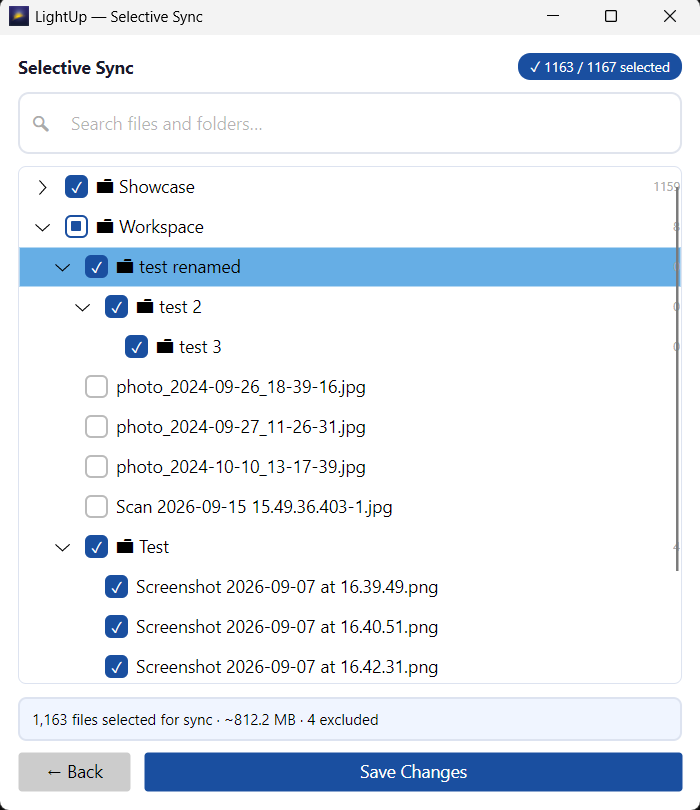Click the LightUp app icon in title bar

tap(19, 17)
